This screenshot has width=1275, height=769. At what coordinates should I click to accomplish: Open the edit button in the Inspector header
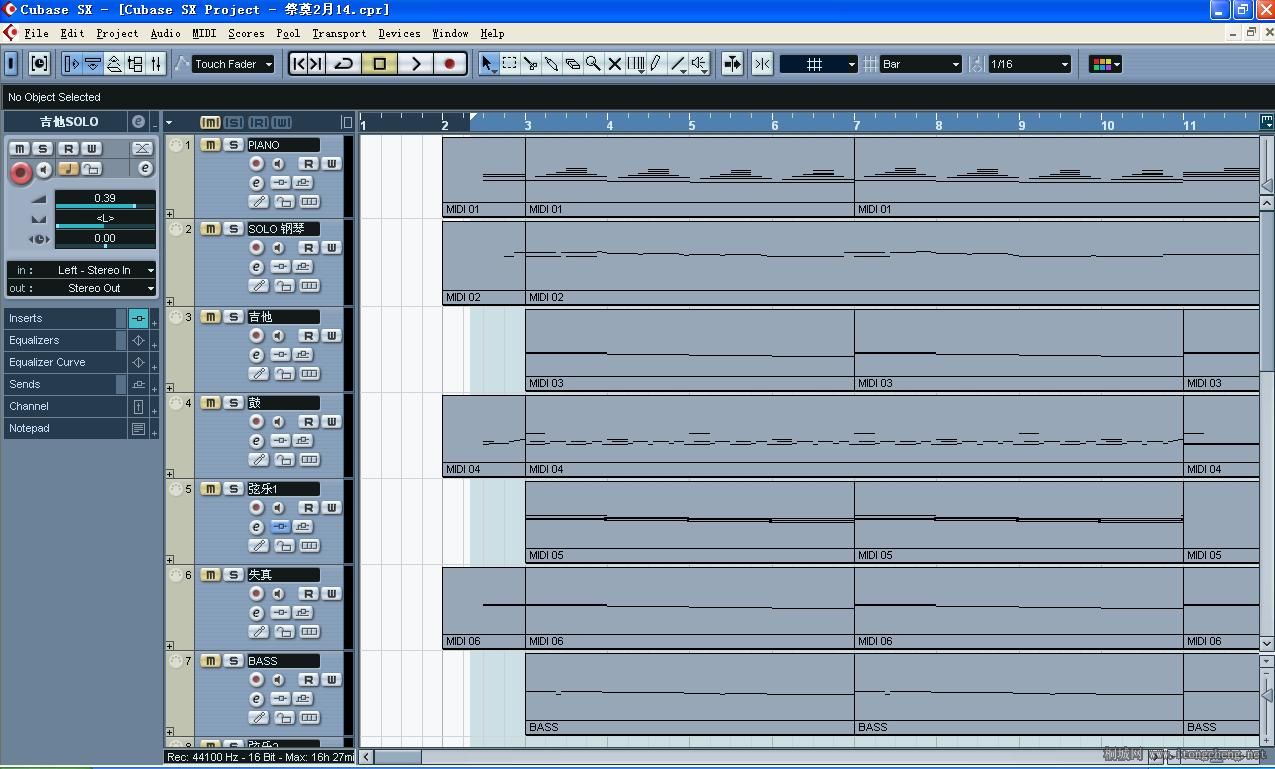point(138,121)
